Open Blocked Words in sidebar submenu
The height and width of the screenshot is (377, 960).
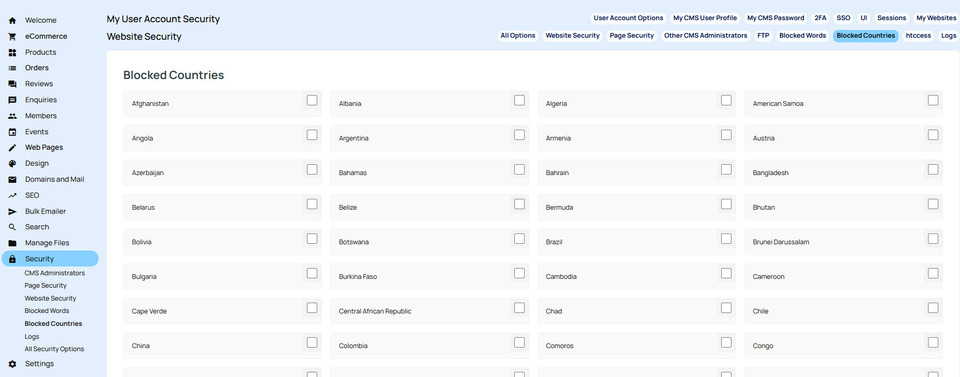tap(47, 311)
